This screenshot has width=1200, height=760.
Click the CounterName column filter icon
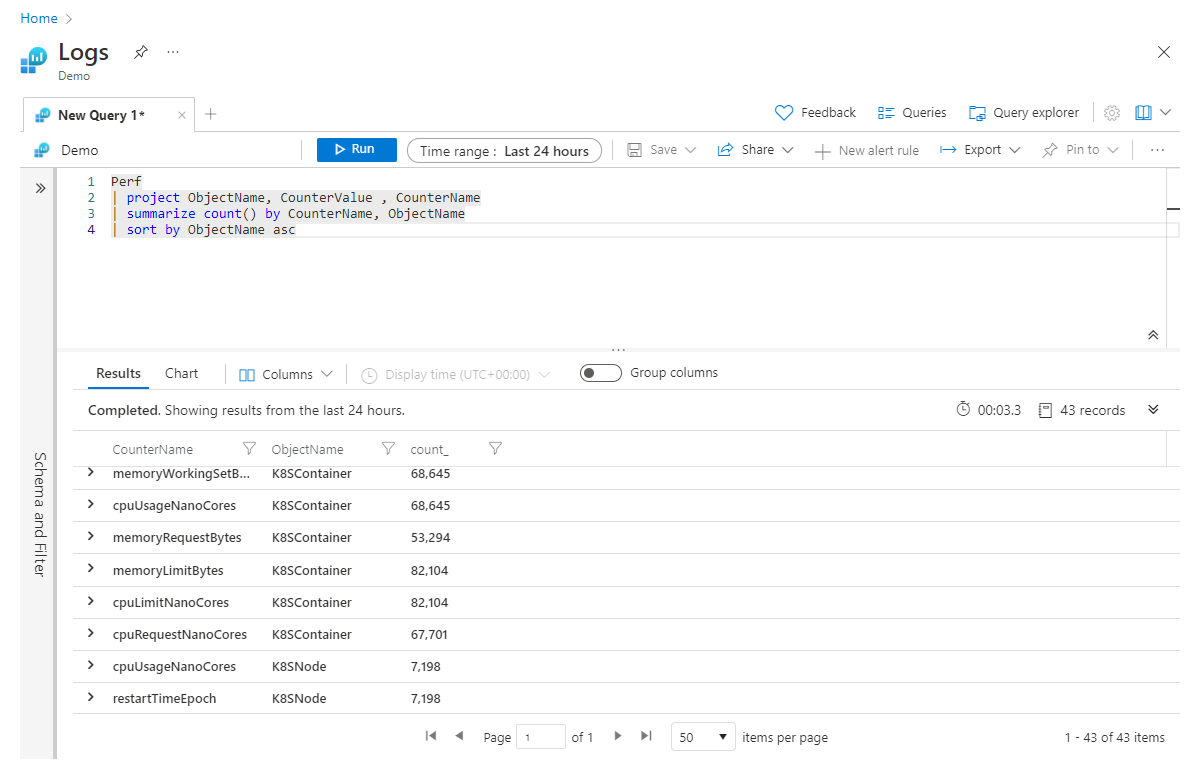point(250,449)
